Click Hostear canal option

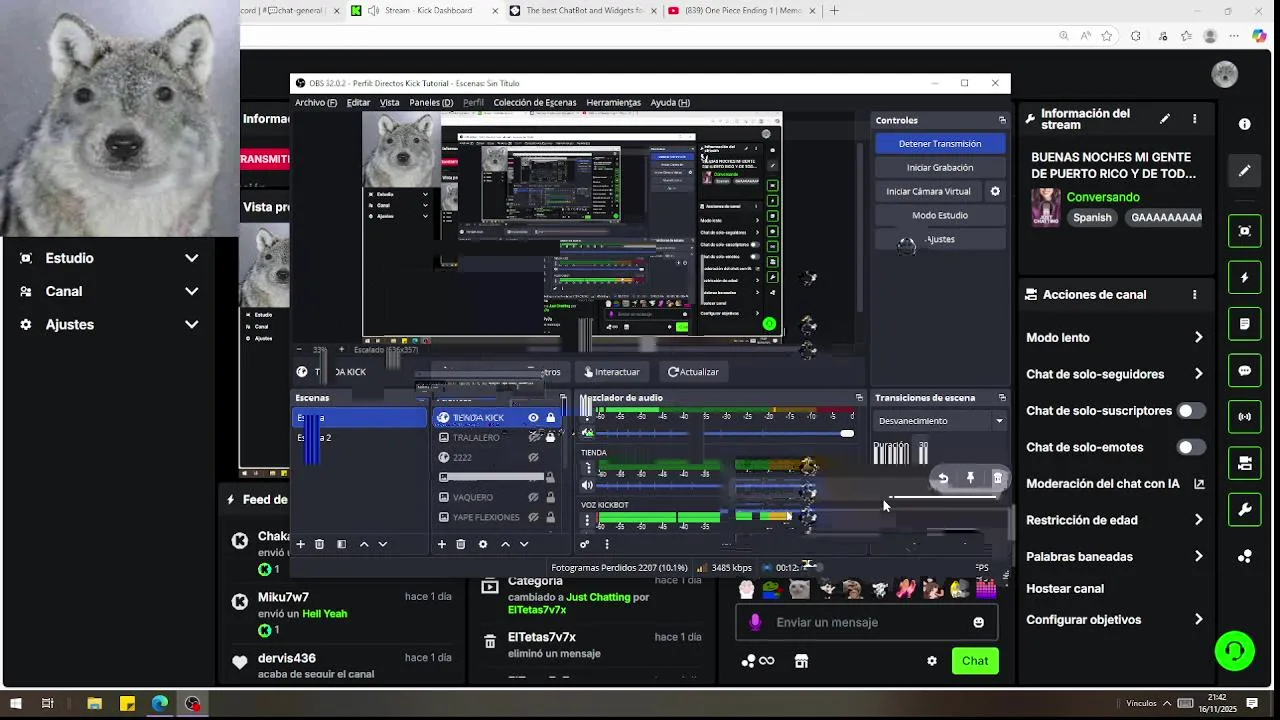coord(1065,589)
